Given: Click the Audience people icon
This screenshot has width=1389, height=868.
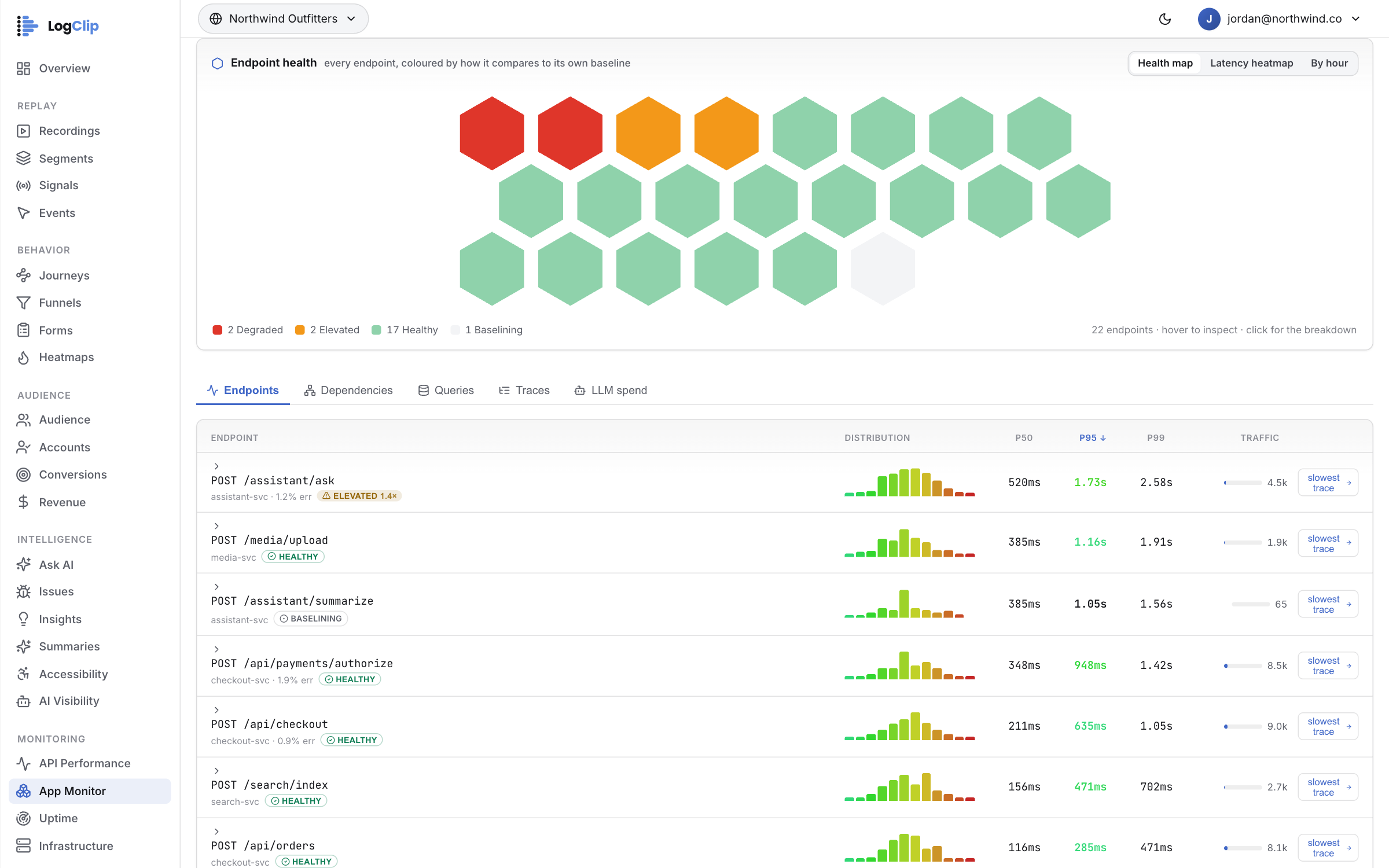Looking at the screenshot, I should pos(23,420).
